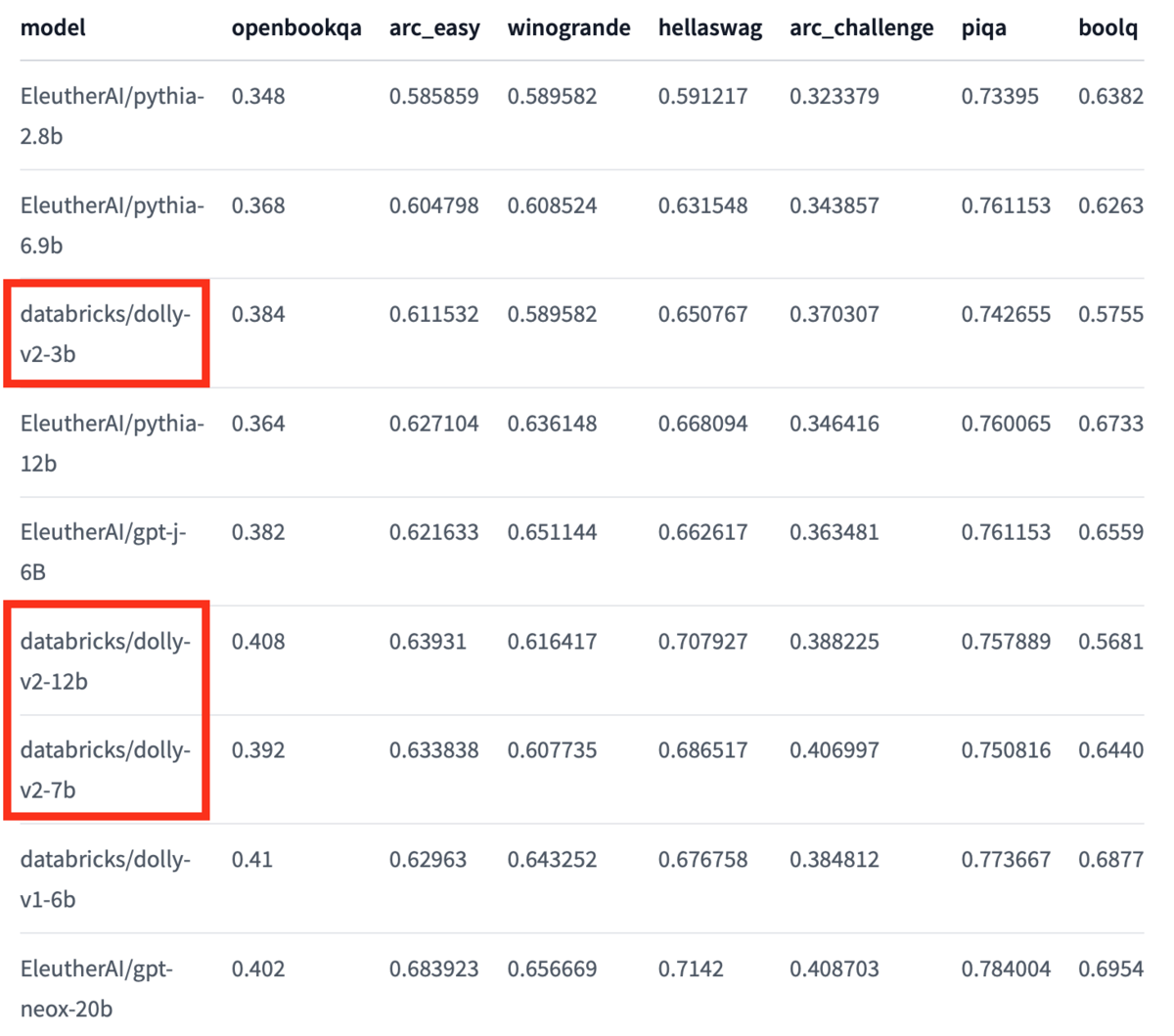
Task: Select arc_easy value 0.62963
Action: pos(429,859)
